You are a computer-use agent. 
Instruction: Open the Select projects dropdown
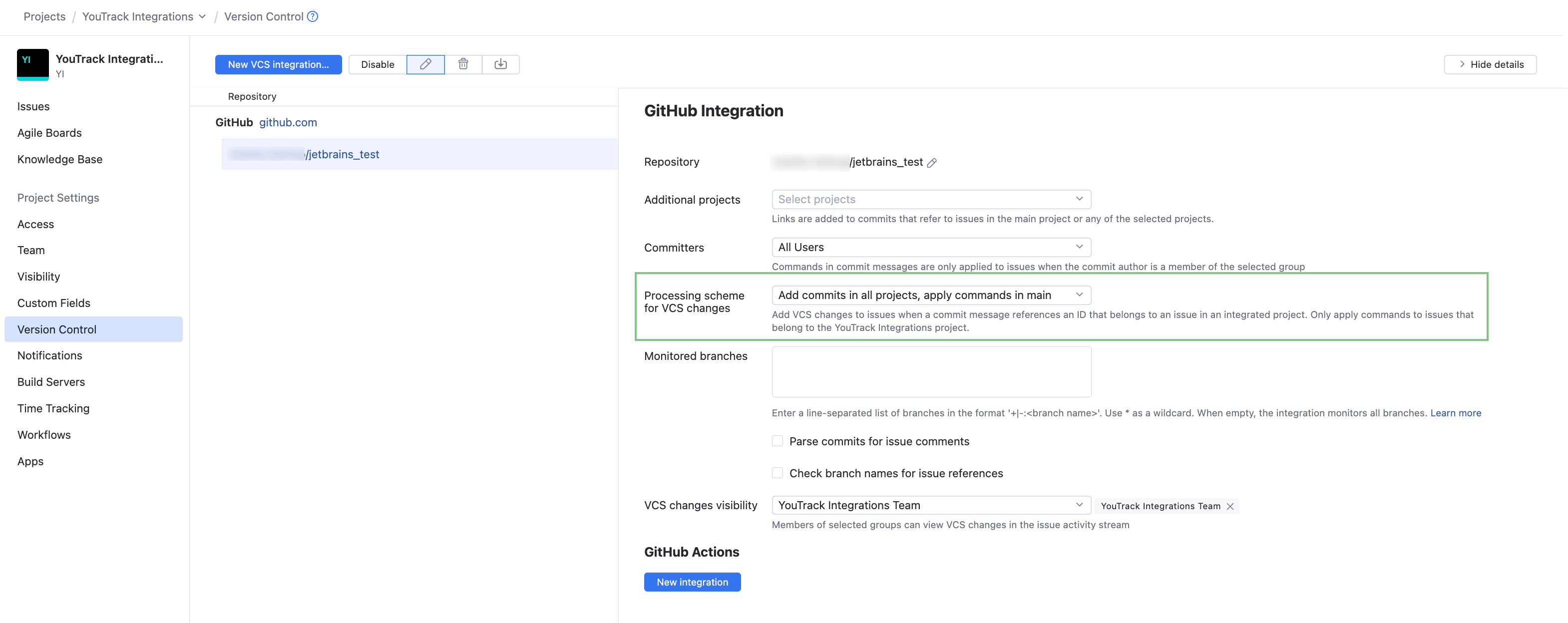click(931, 199)
